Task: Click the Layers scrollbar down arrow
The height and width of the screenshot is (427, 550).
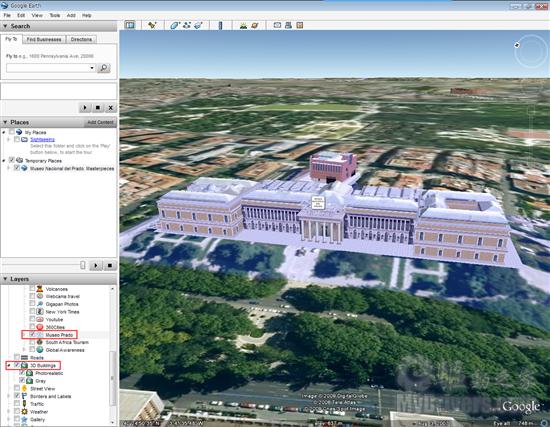Action: point(113,422)
